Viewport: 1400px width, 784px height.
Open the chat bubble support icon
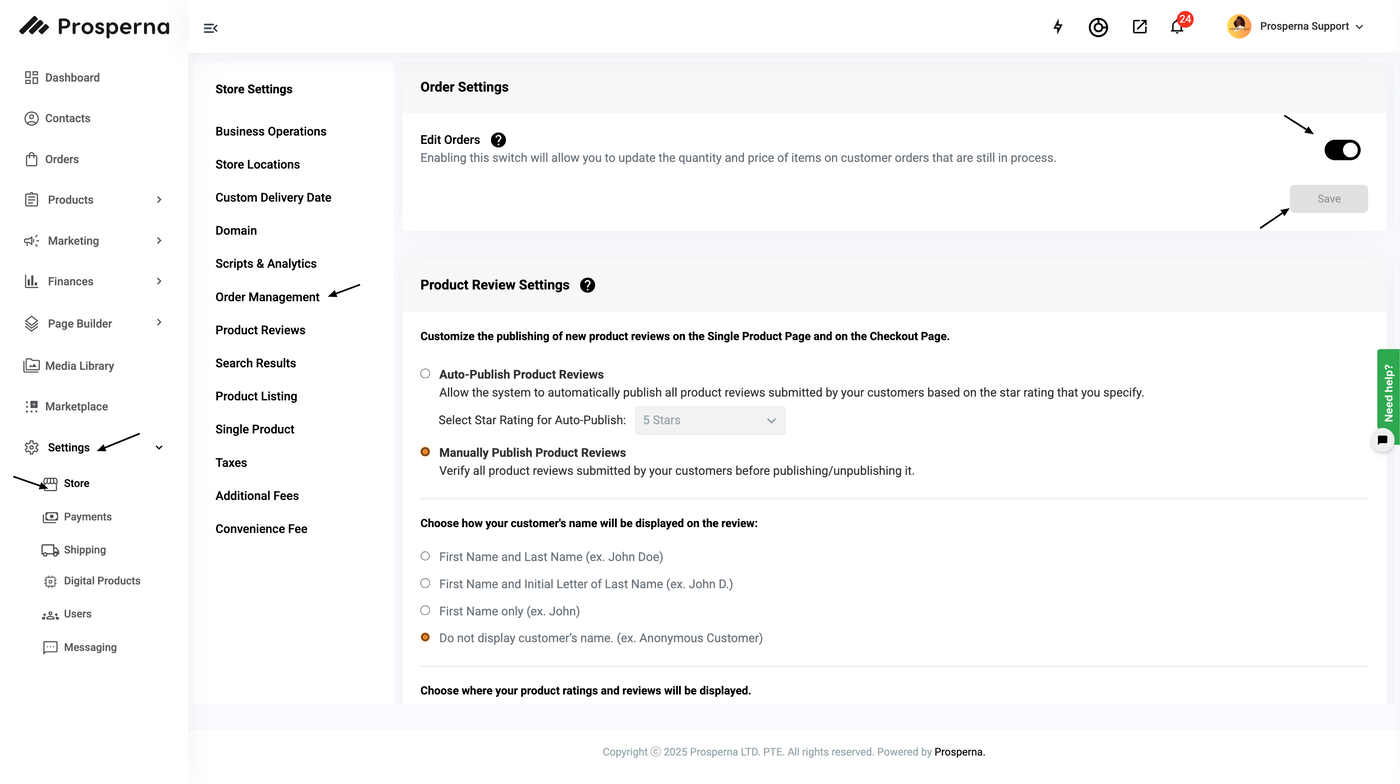pos(1382,440)
